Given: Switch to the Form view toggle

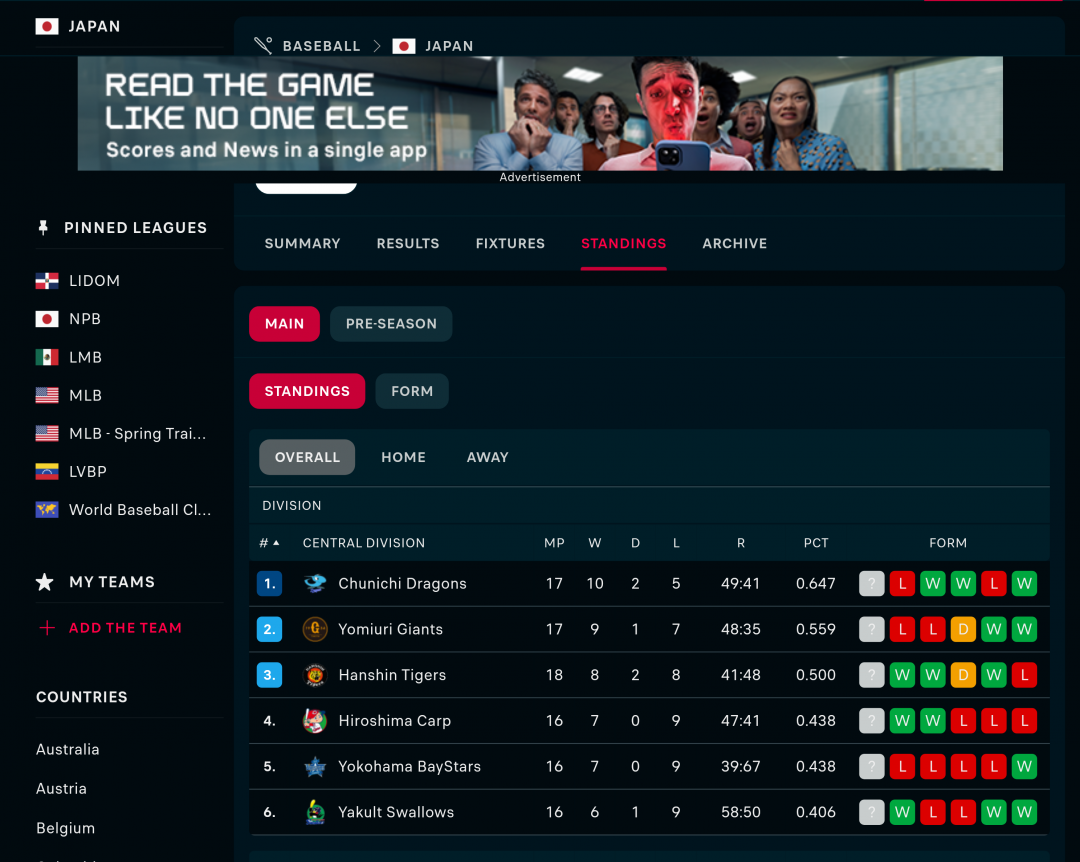Looking at the screenshot, I should click(412, 391).
